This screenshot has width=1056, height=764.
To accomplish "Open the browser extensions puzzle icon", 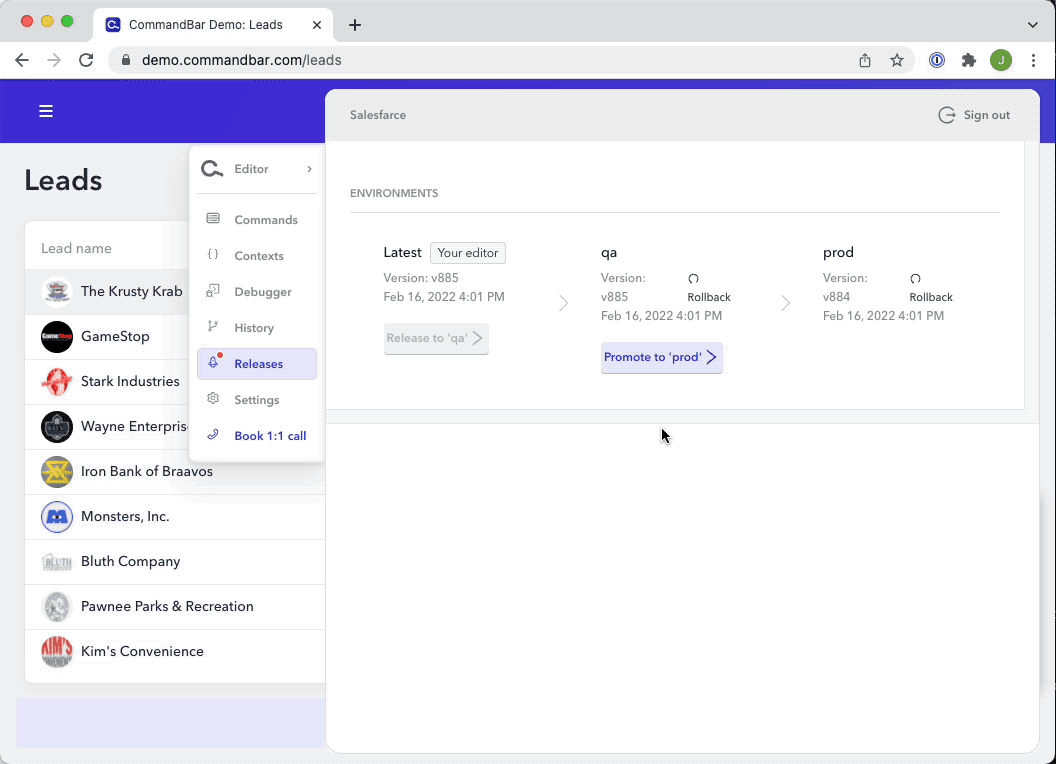I will 968,60.
